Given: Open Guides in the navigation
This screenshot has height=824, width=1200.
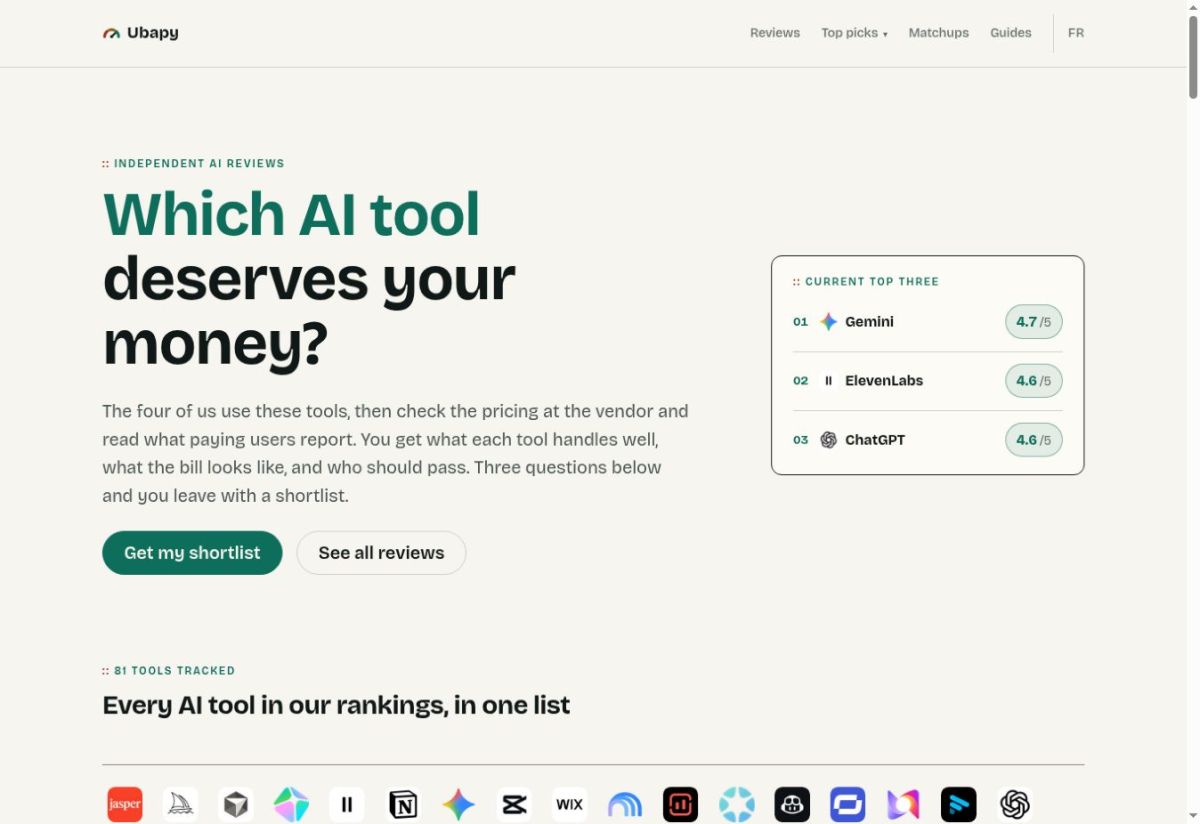Looking at the screenshot, I should 1010,33.
